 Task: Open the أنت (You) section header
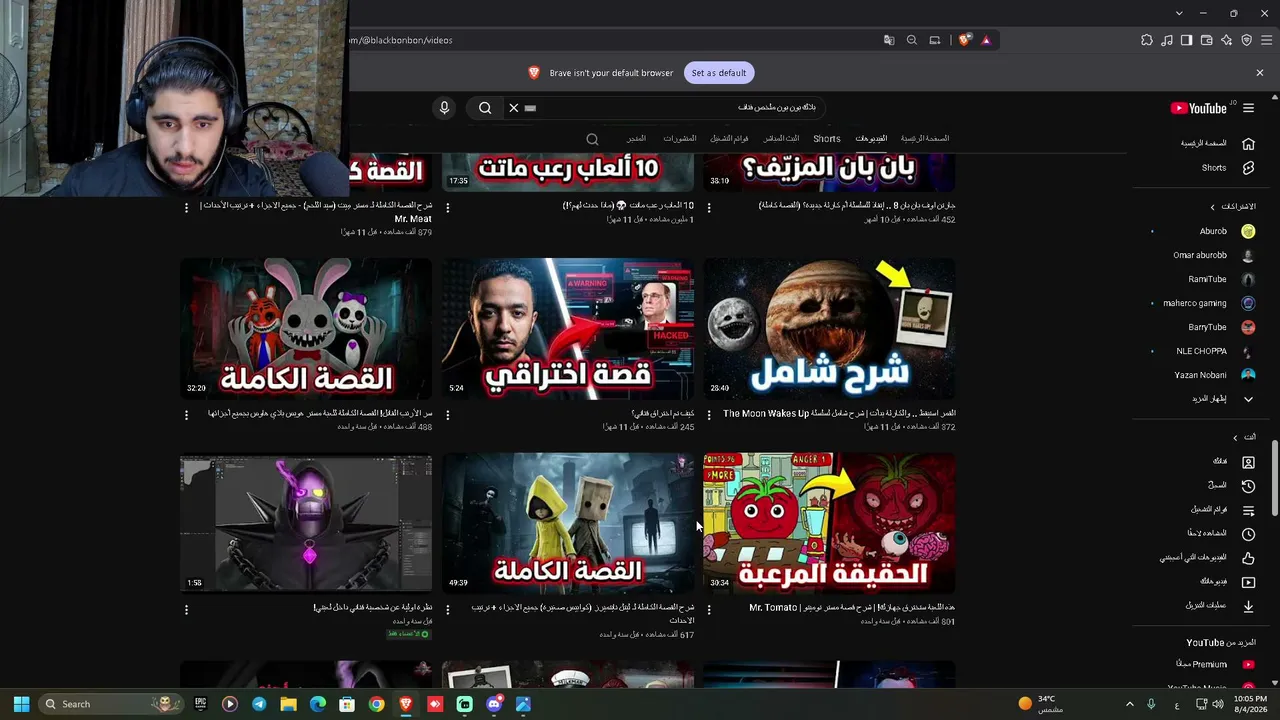pyautogui.click(x=1245, y=437)
